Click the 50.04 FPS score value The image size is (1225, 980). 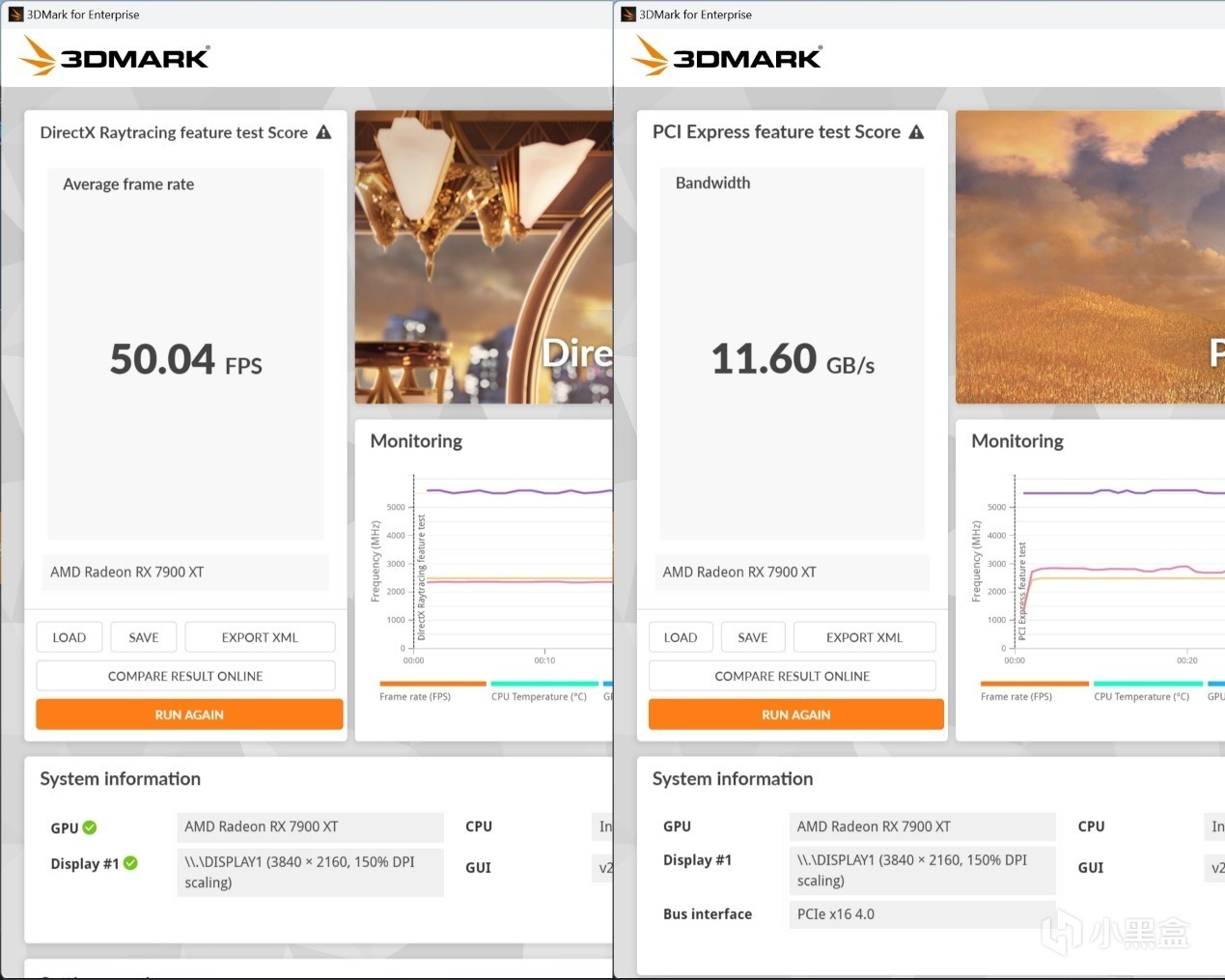pyautogui.click(x=186, y=359)
